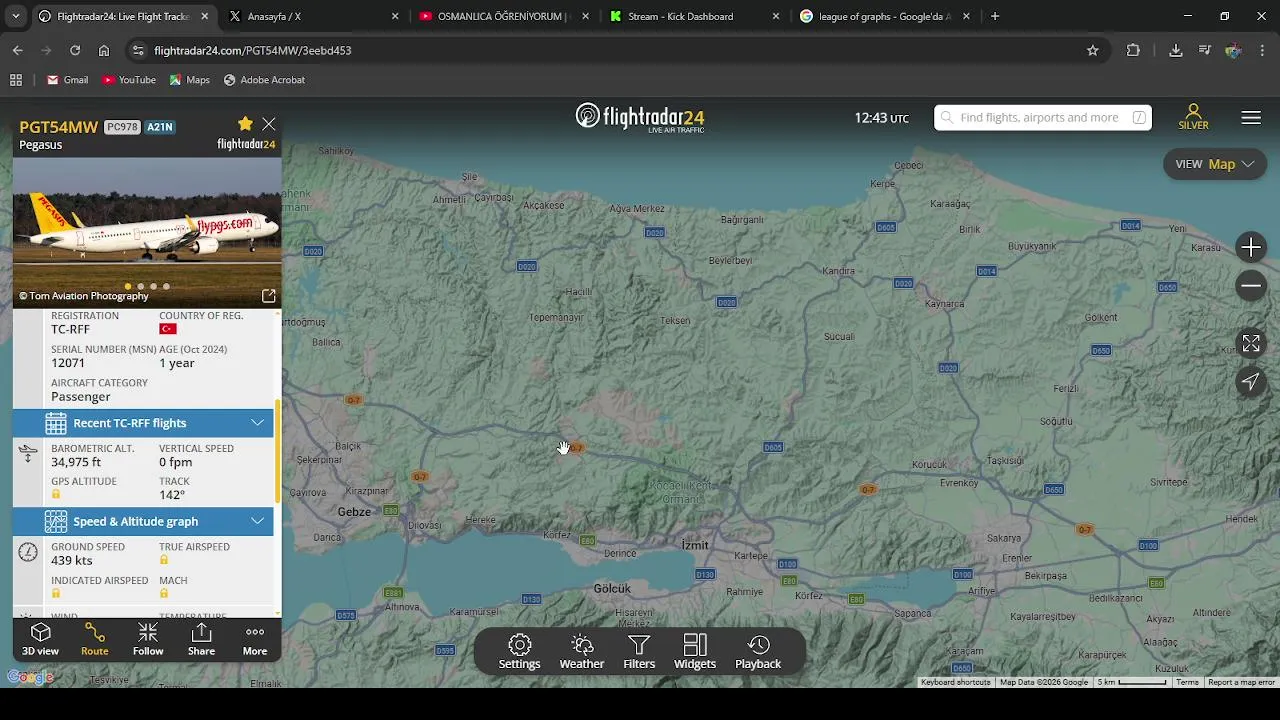Zoom out the map with minus button

pyautogui.click(x=1251, y=286)
